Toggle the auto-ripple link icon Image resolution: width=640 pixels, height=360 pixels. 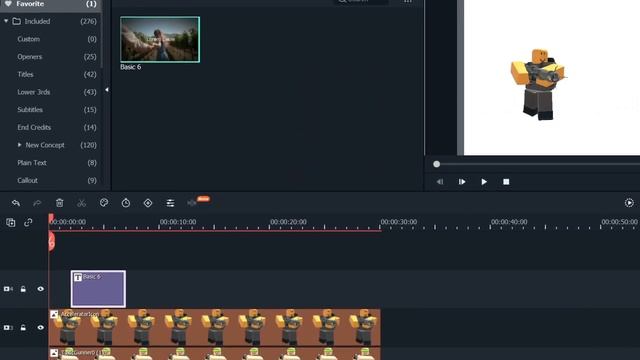pyautogui.click(x=28, y=222)
